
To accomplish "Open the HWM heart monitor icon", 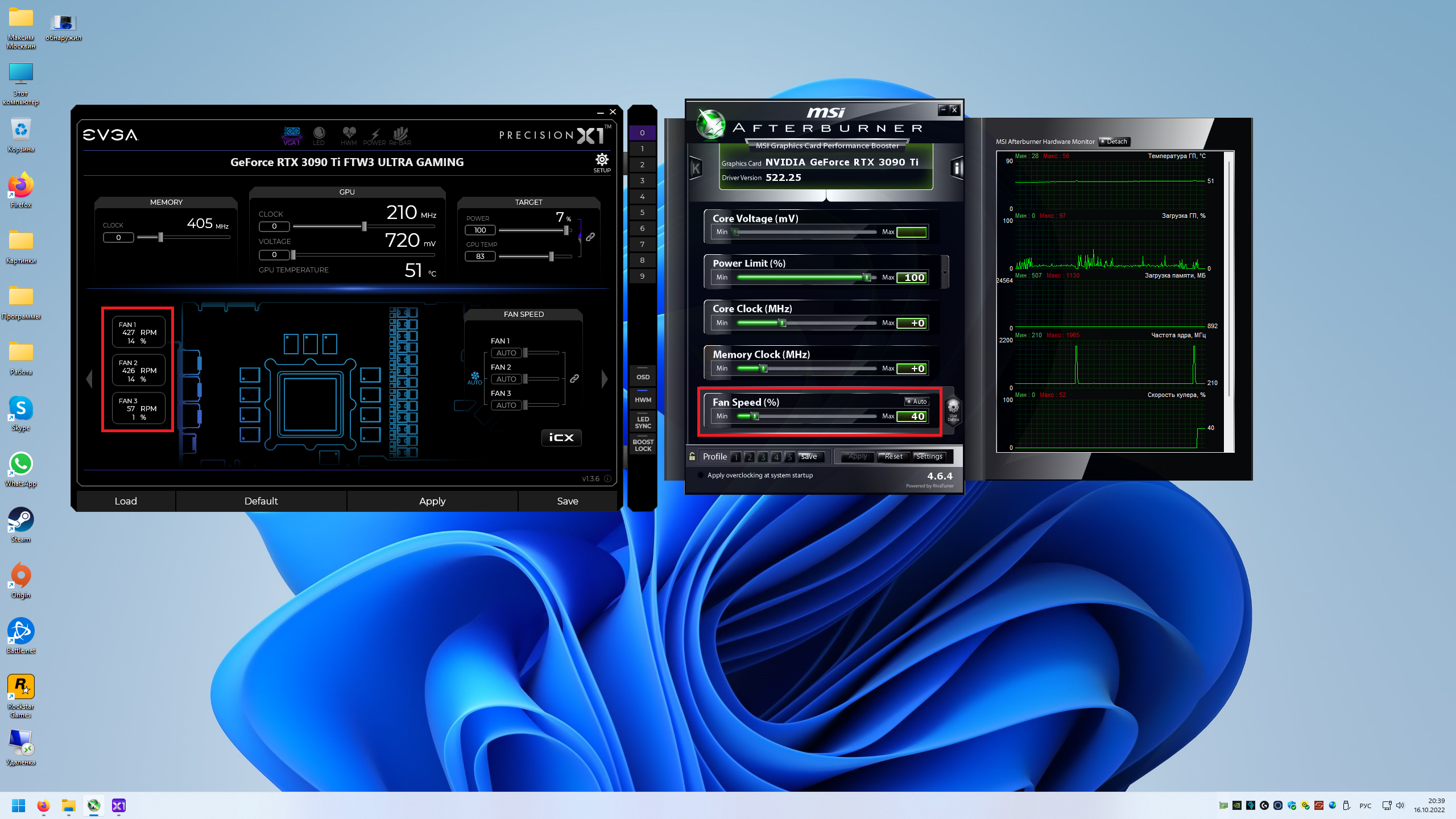I will click(x=349, y=135).
